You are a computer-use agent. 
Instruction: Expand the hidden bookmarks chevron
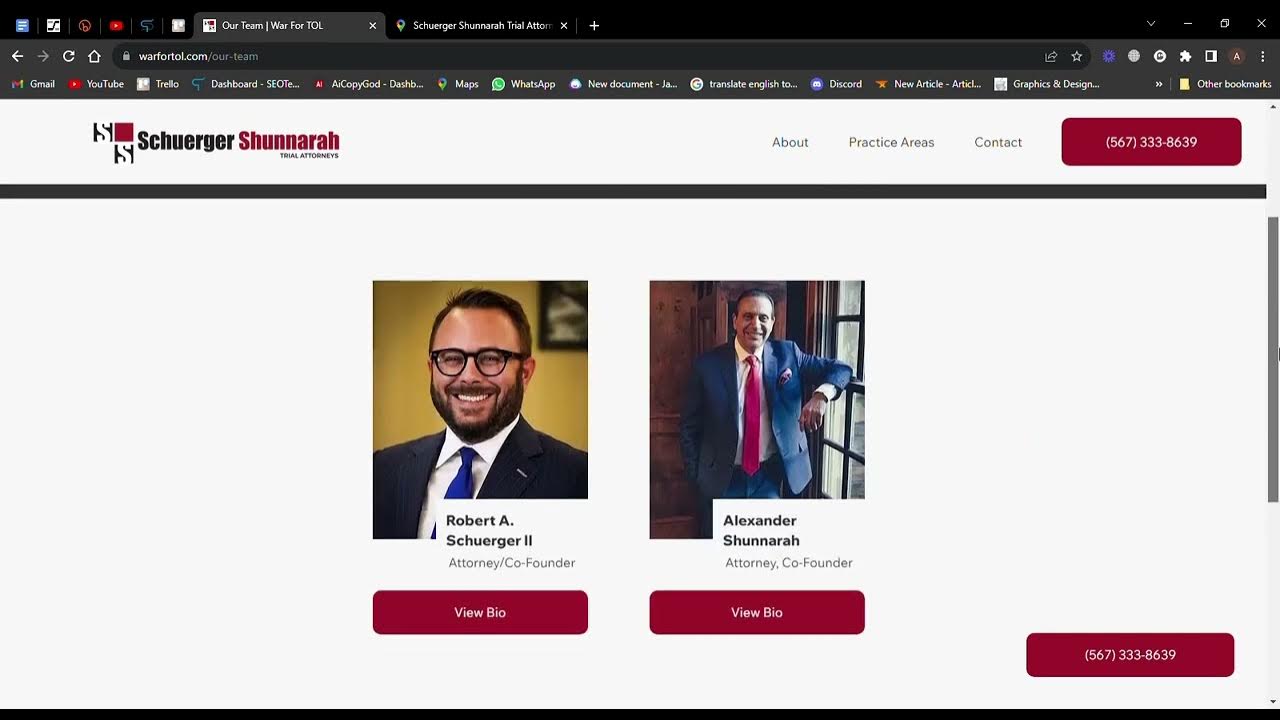(1159, 84)
